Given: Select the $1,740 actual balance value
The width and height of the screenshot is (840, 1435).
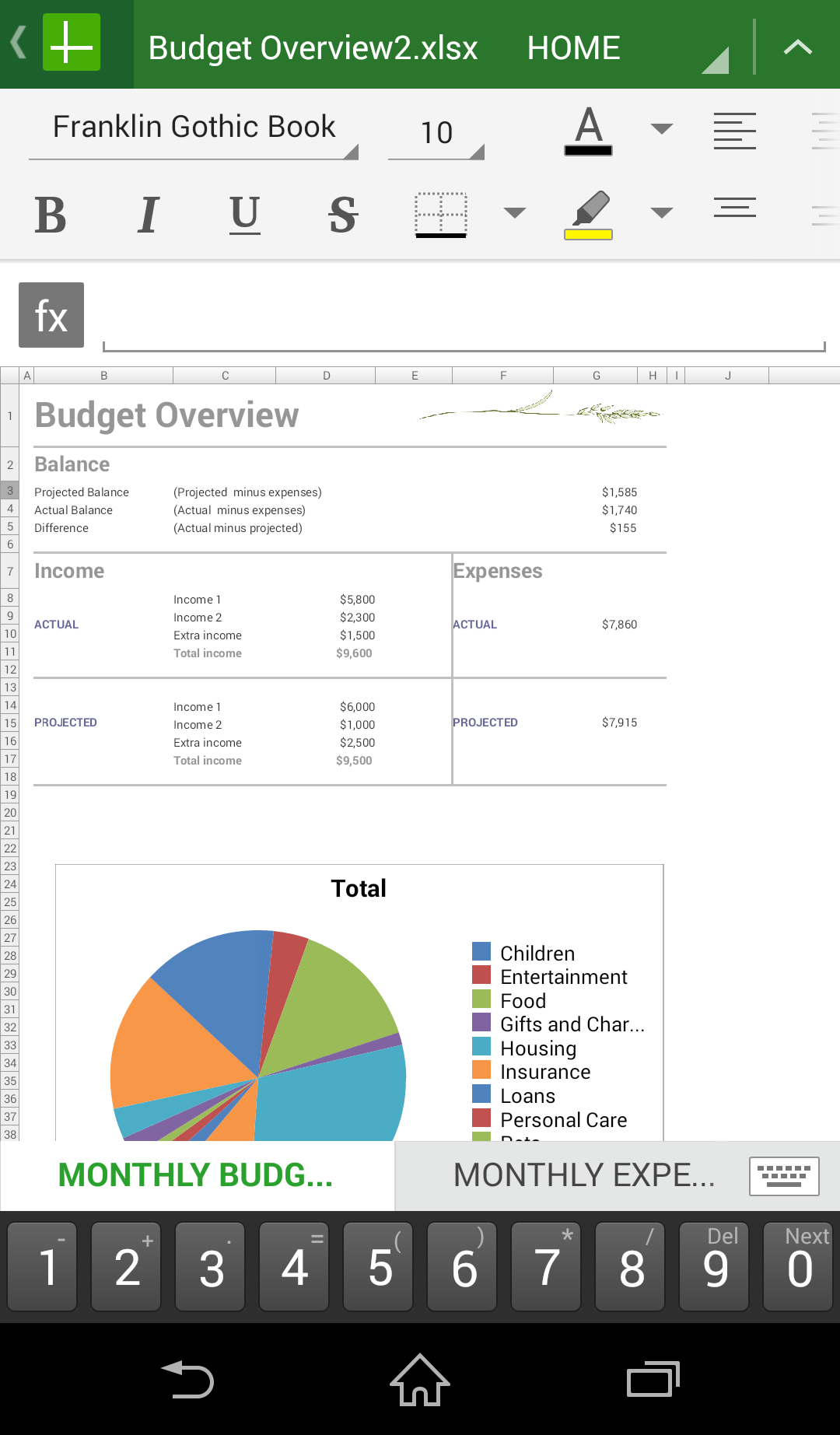Looking at the screenshot, I should click(x=619, y=510).
